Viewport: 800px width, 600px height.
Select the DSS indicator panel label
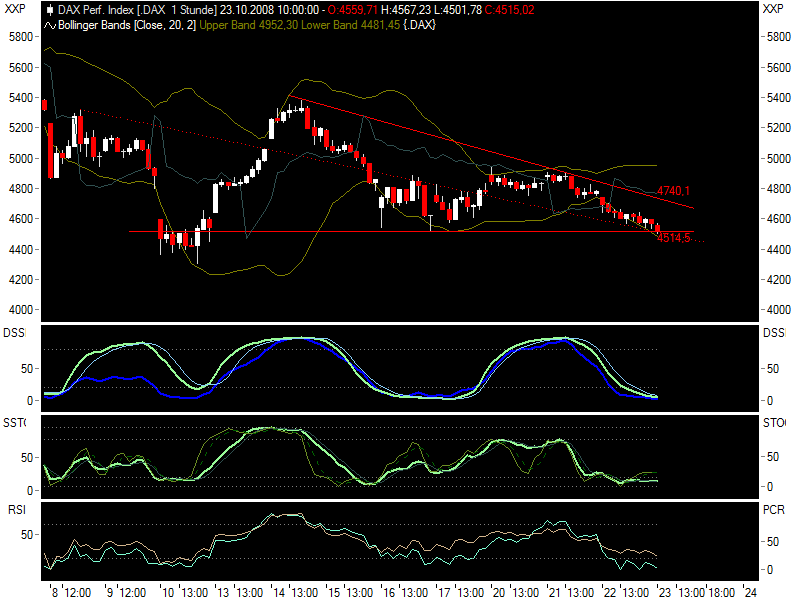[14, 333]
